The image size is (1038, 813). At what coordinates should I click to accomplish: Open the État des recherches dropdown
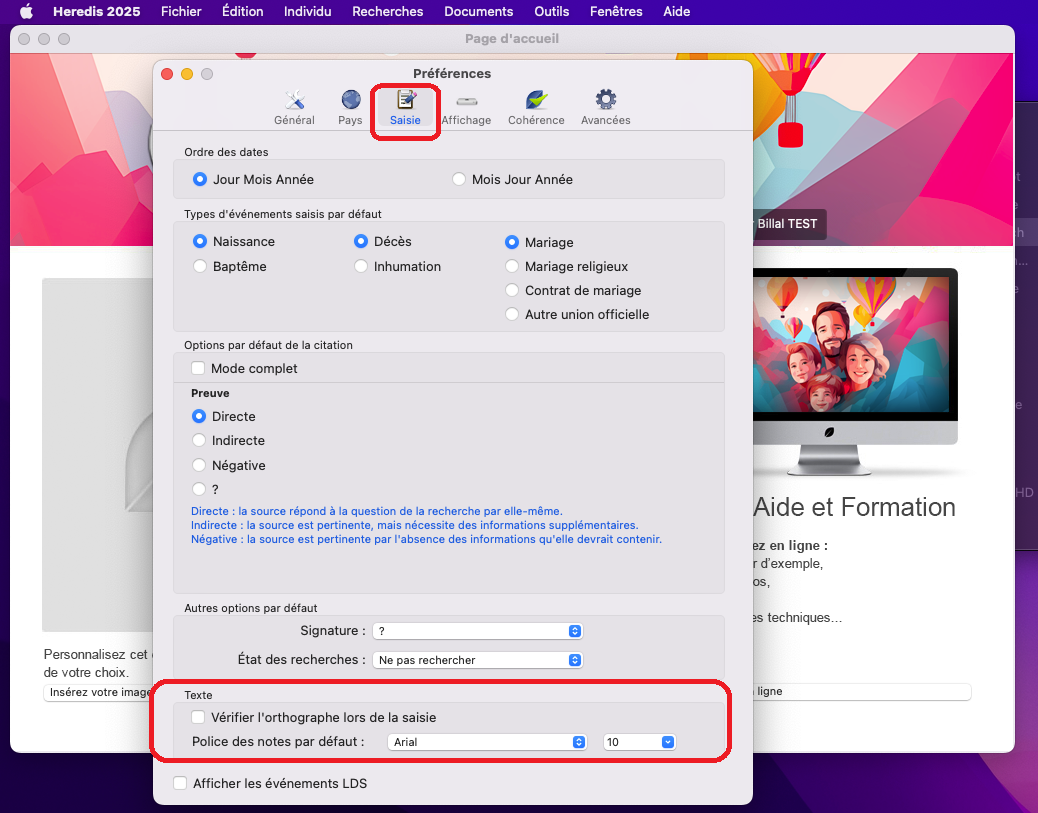pos(477,660)
